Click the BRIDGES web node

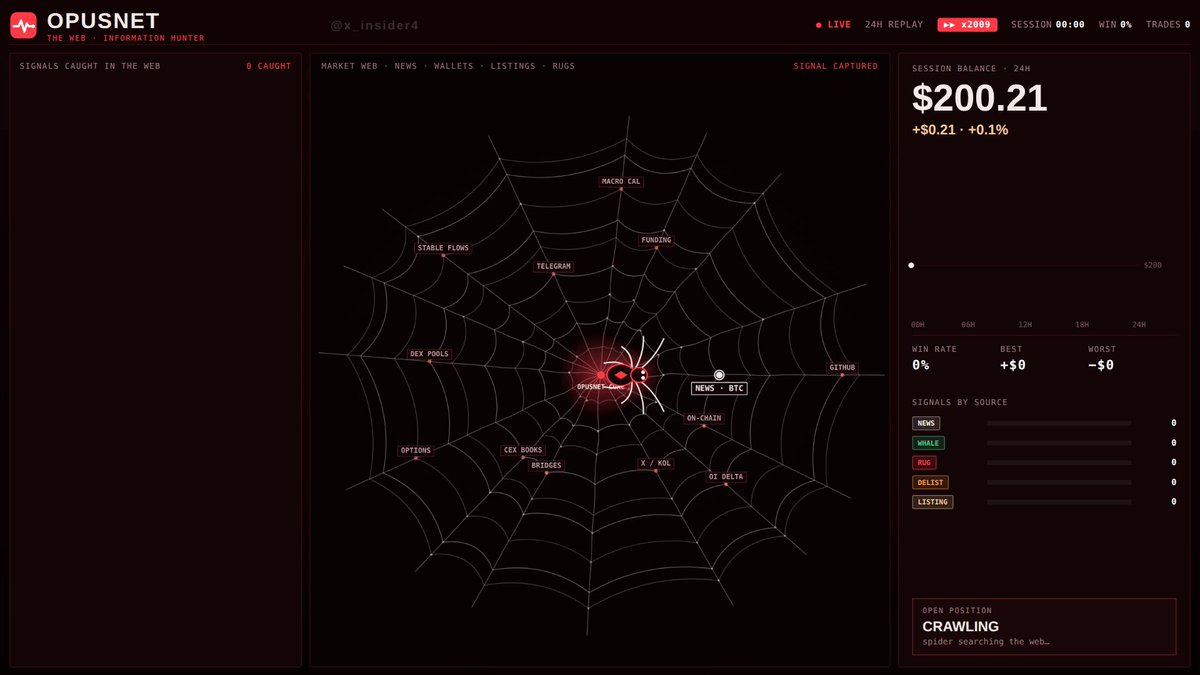point(546,466)
